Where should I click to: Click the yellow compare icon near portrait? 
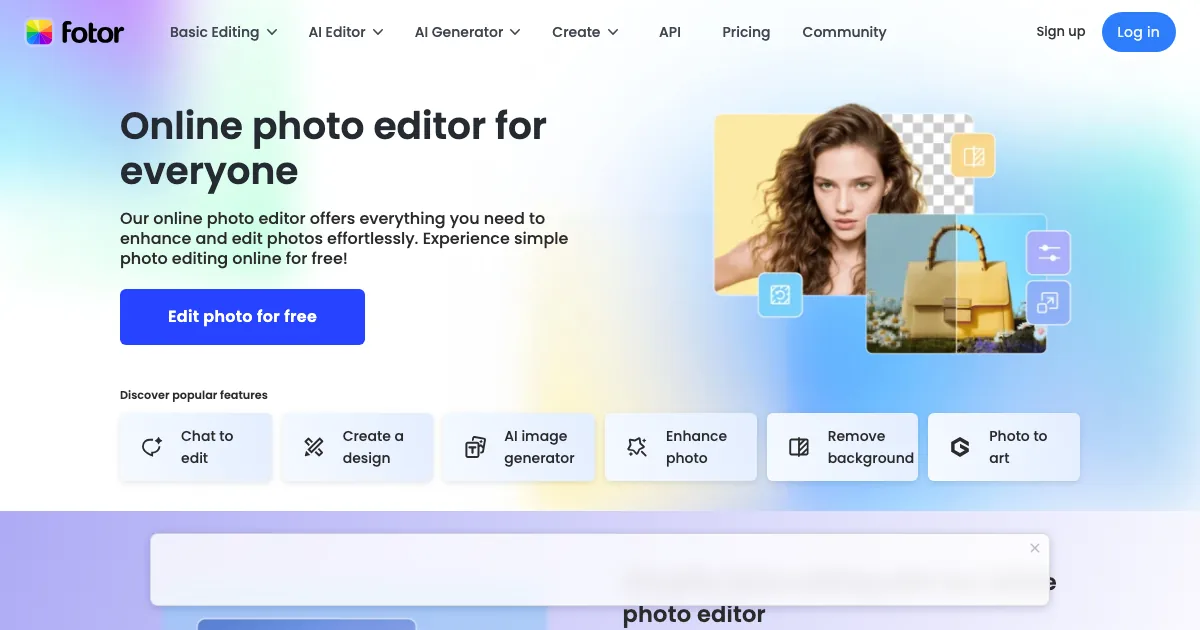click(973, 156)
